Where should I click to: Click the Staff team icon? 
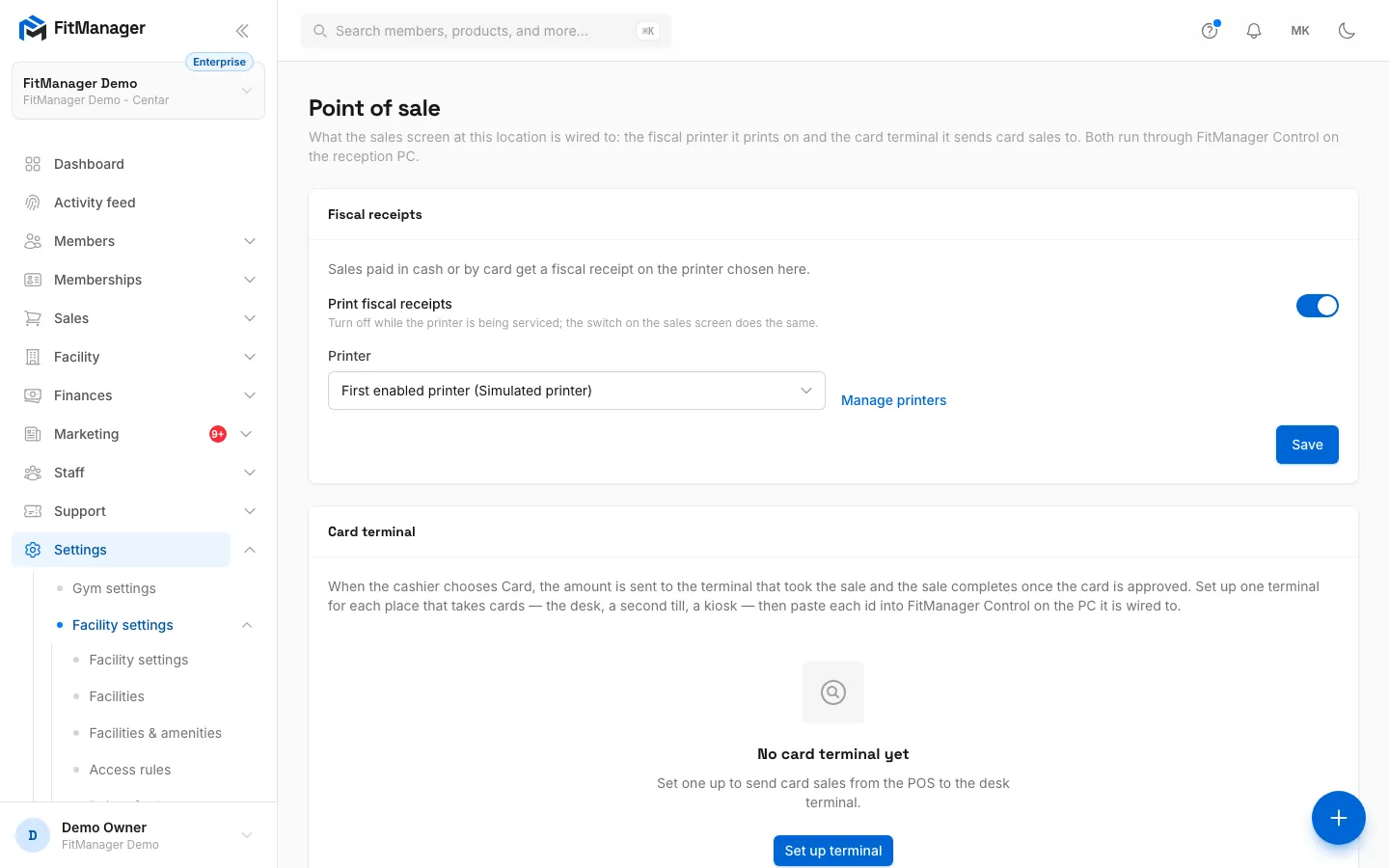pyautogui.click(x=33, y=473)
